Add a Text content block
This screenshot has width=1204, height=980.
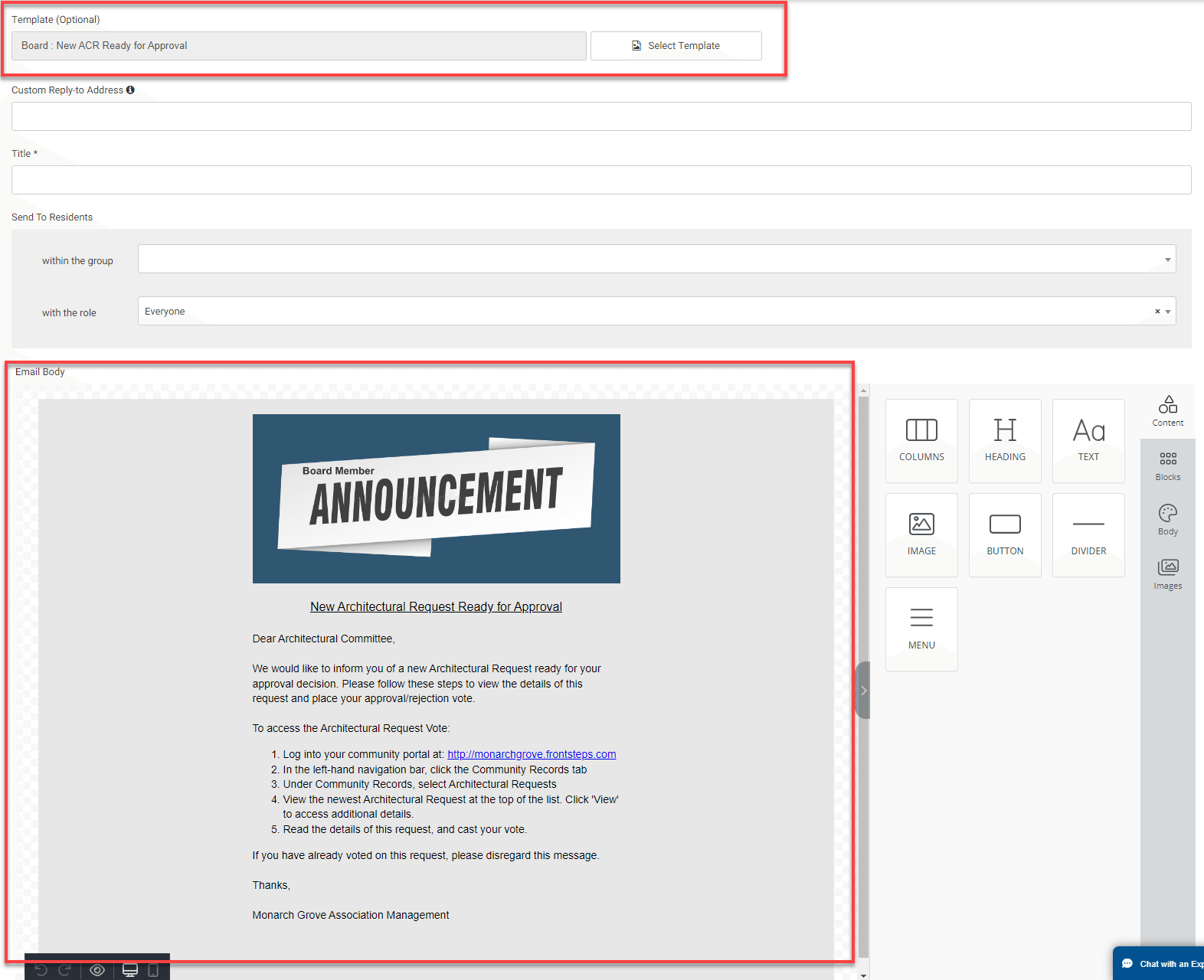coord(1088,441)
